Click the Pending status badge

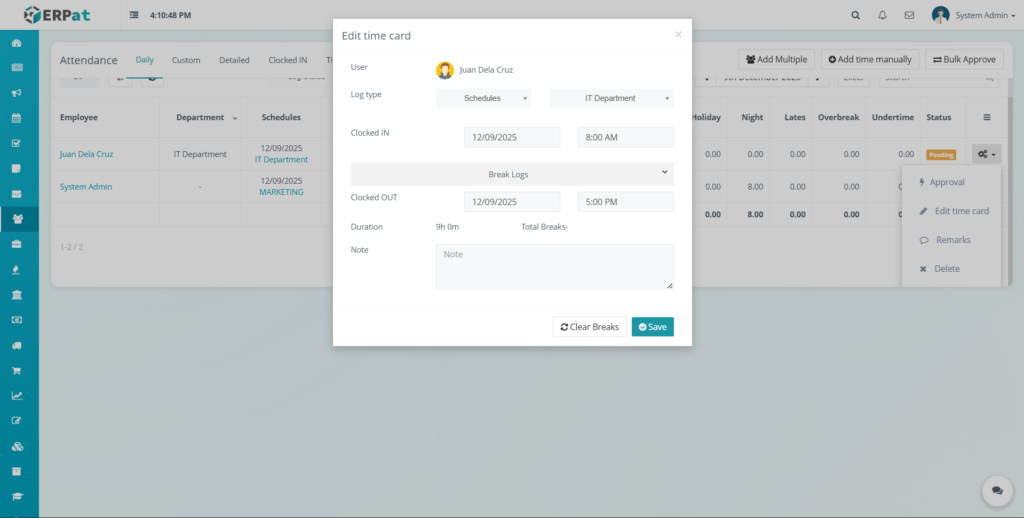941,155
